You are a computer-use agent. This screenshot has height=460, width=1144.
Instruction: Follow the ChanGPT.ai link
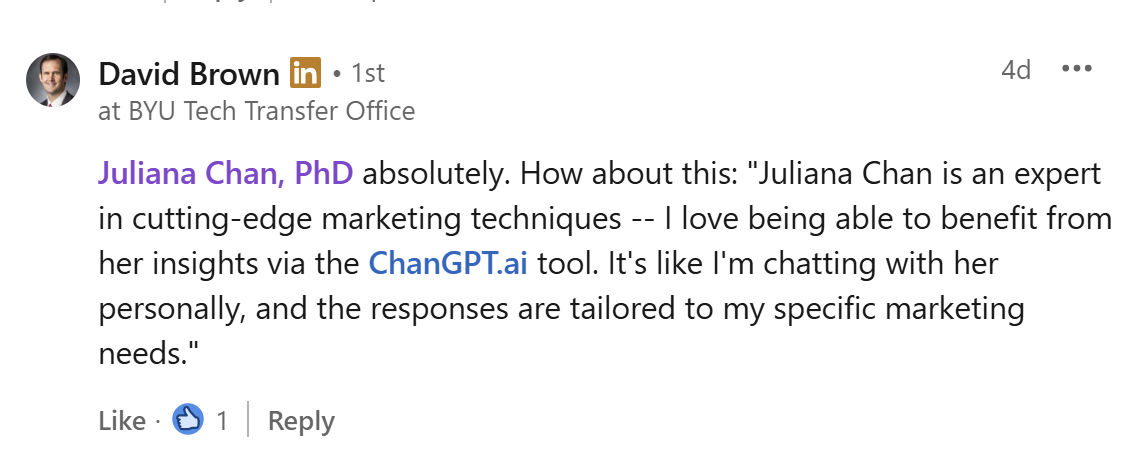449,263
